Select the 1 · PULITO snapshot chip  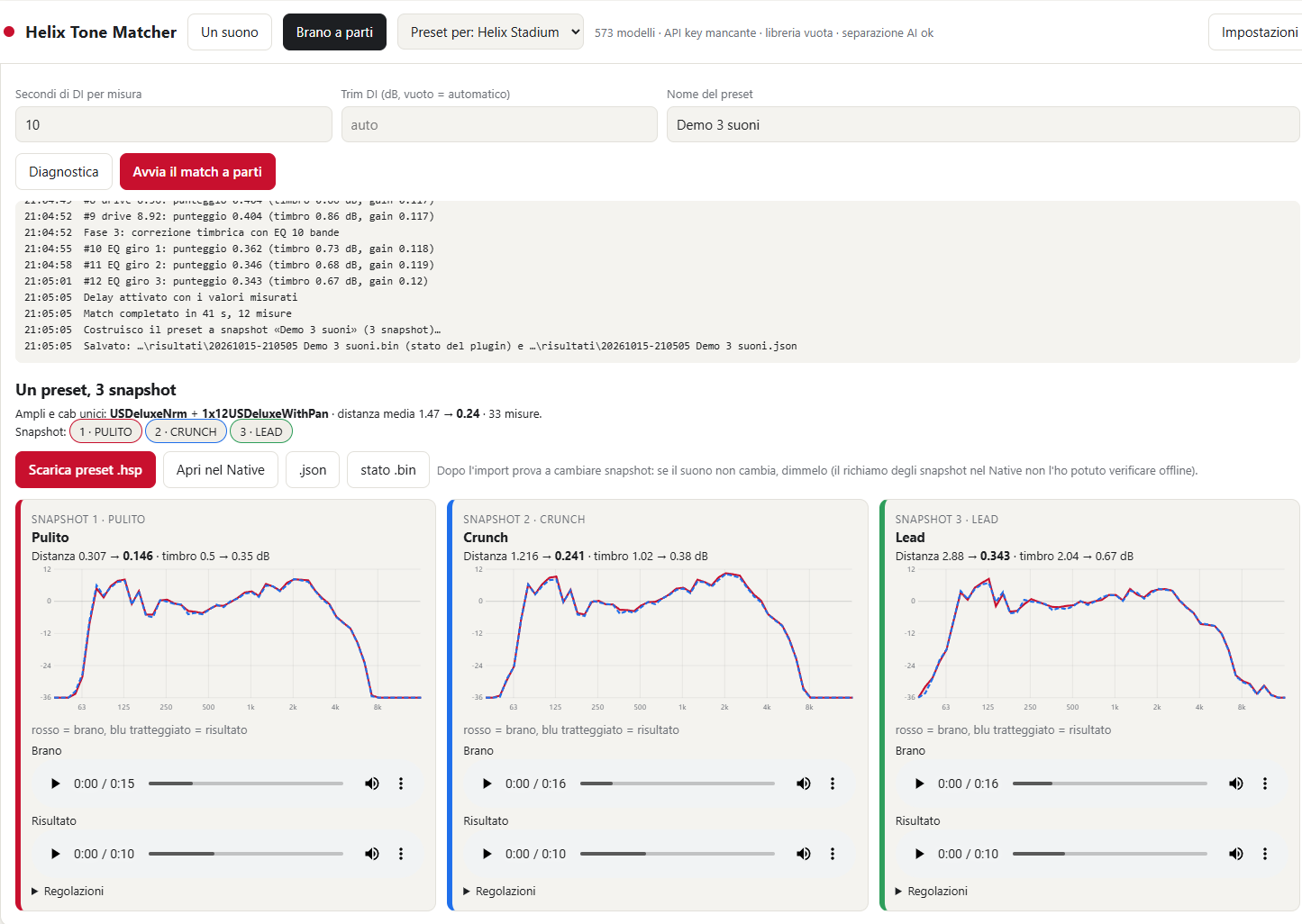pos(105,431)
